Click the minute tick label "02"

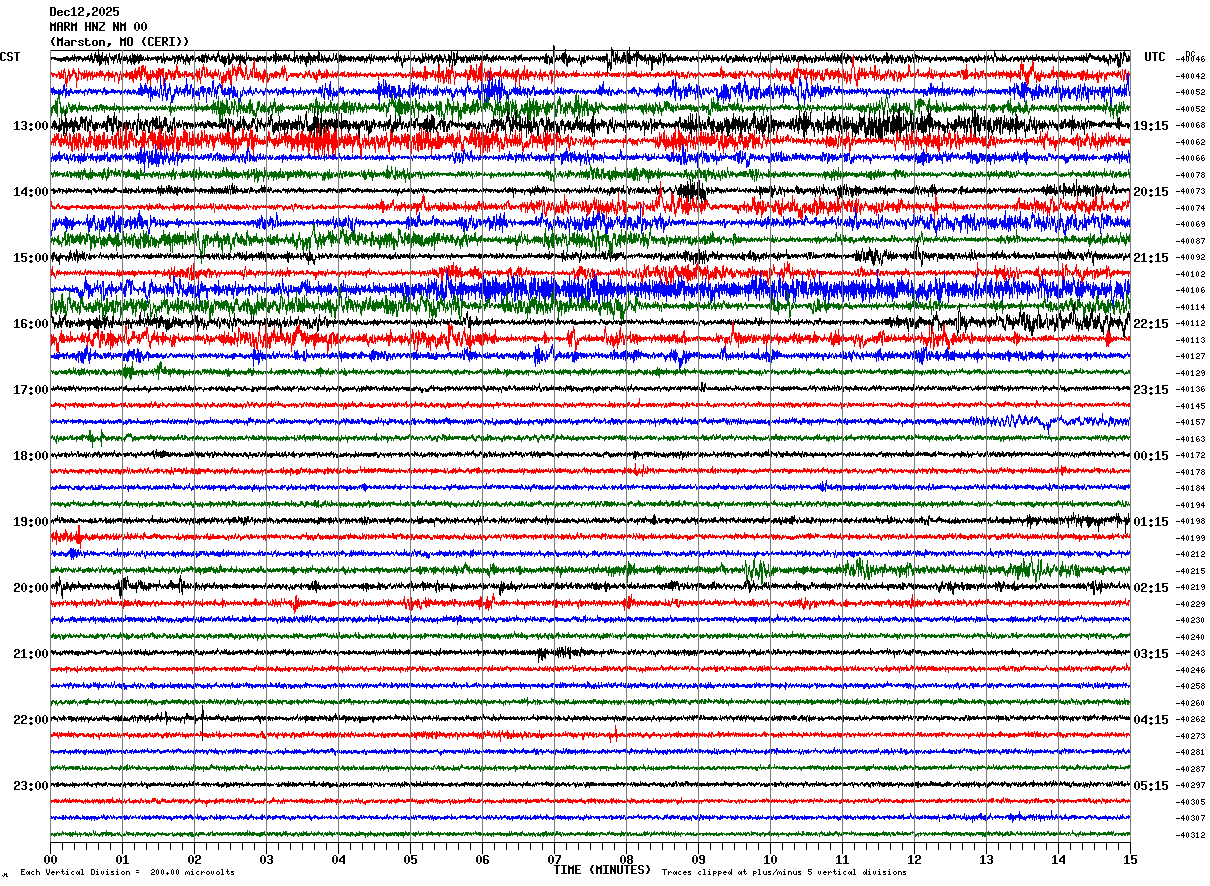click(x=194, y=859)
